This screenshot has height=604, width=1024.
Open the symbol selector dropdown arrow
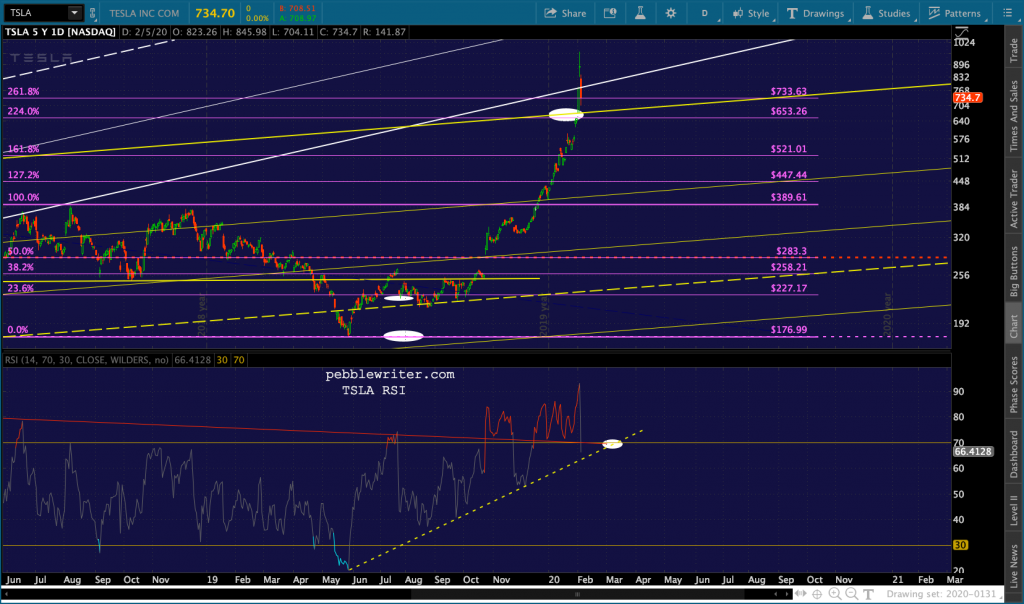click(x=74, y=12)
